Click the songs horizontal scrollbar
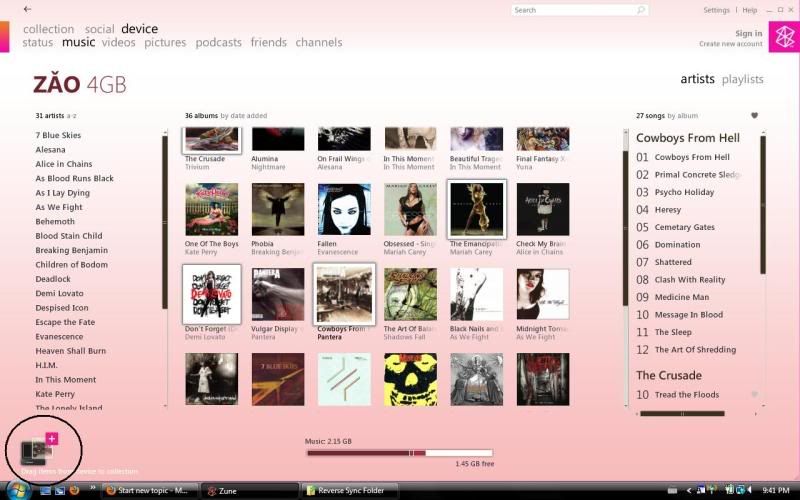 pos(682,414)
